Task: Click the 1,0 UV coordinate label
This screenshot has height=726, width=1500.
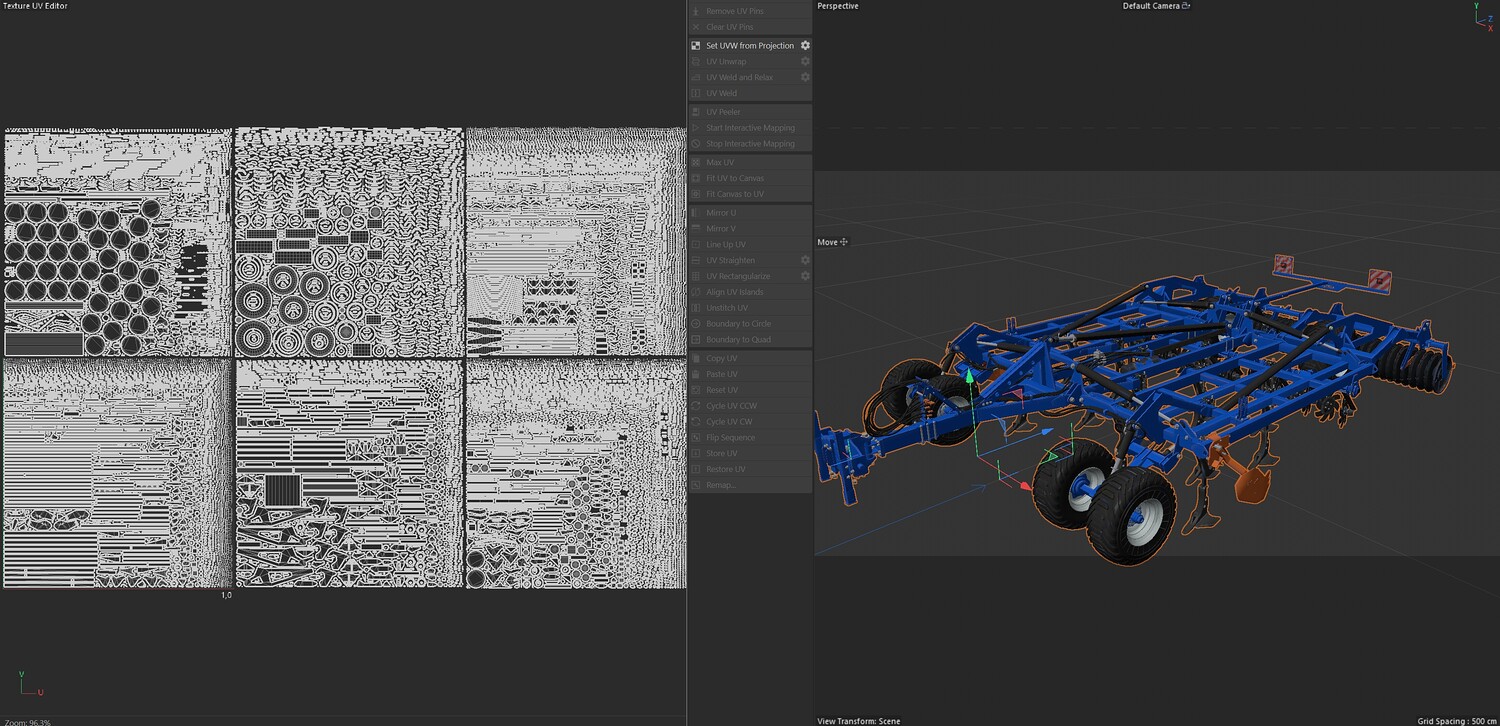Action: click(226, 595)
